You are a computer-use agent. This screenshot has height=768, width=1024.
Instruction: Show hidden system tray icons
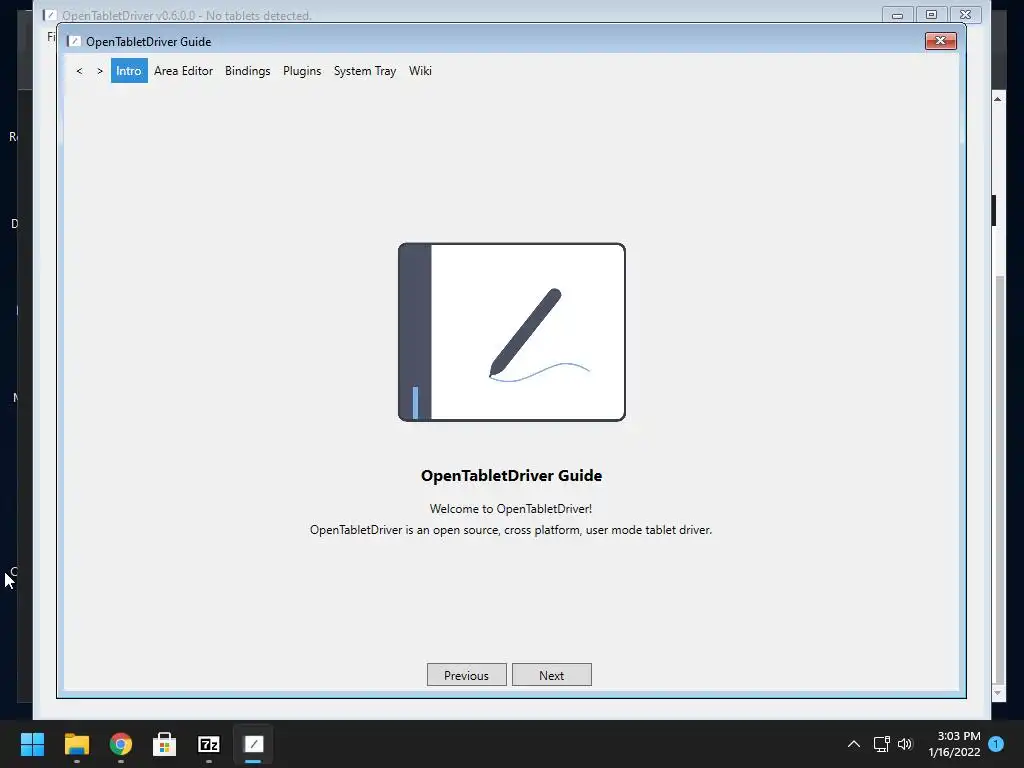(854, 744)
